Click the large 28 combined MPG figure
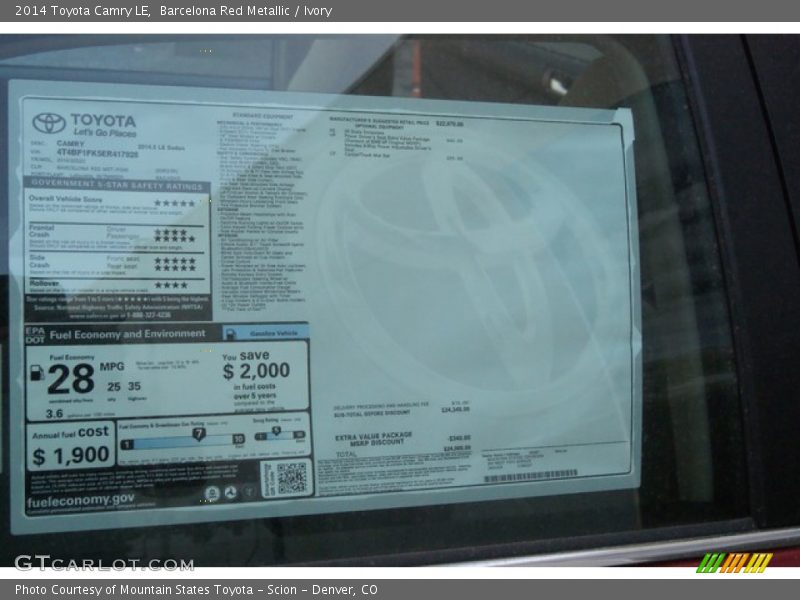Viewport: 800px width, 600px height. (71, 380)
